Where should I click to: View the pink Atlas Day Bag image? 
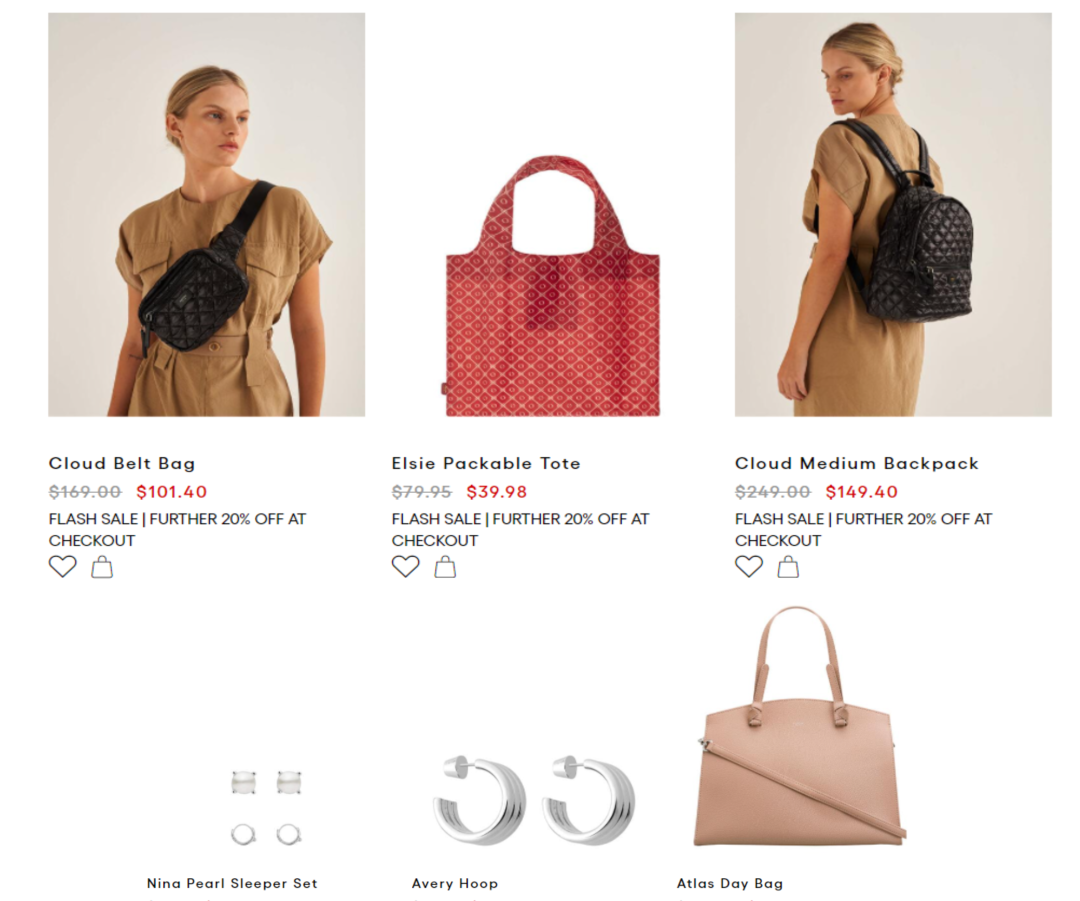(x=799, y=726)
